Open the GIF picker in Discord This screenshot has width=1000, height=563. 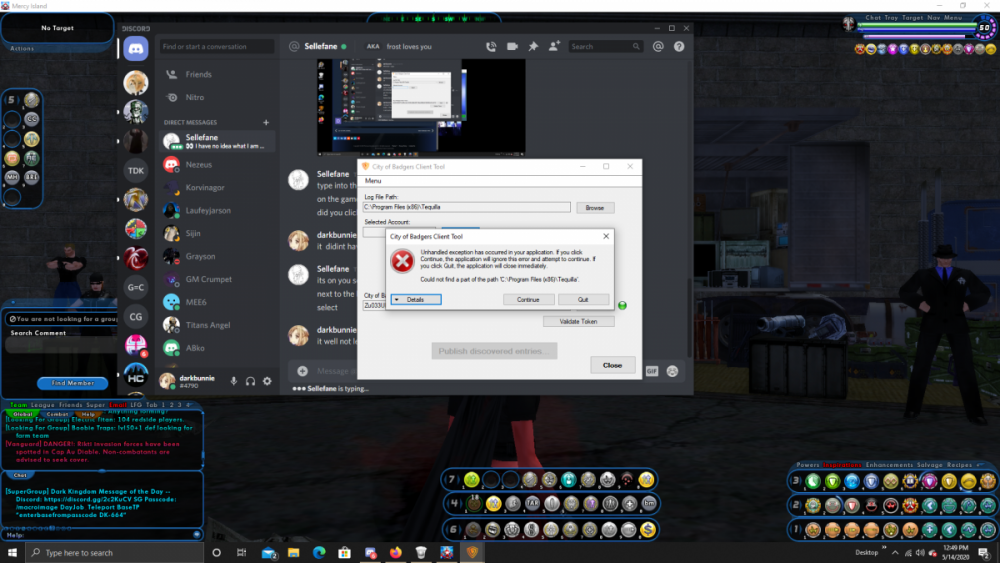[652, 371]
